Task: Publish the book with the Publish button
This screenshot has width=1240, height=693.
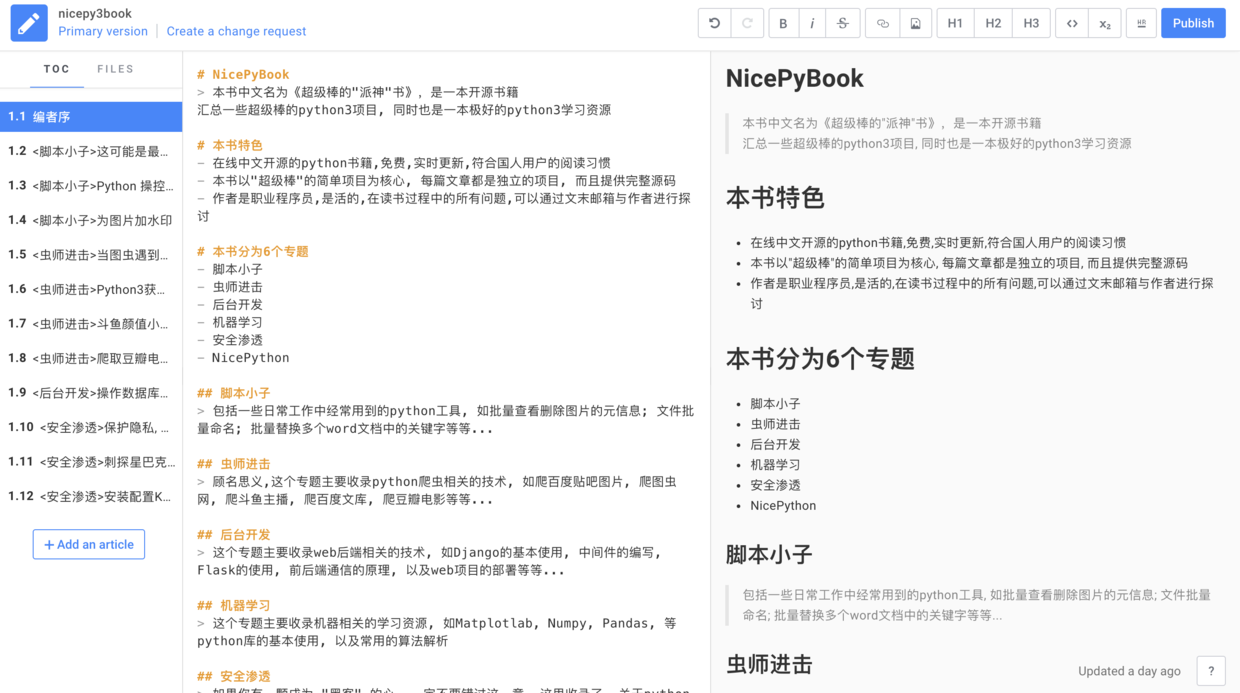Action: pos(1193,22)
